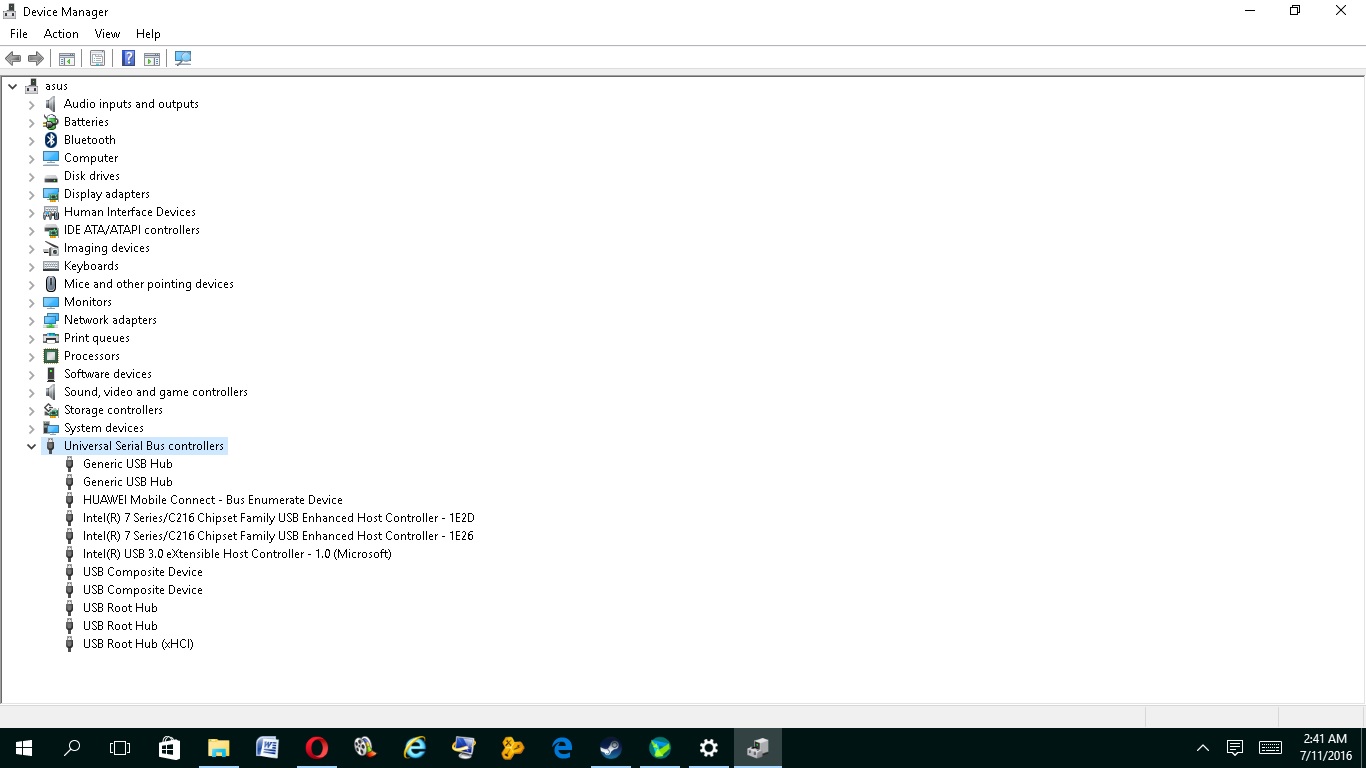Open Steam from the taskbar
This screenshot has width=1366, height=768.
click(610, 748)
